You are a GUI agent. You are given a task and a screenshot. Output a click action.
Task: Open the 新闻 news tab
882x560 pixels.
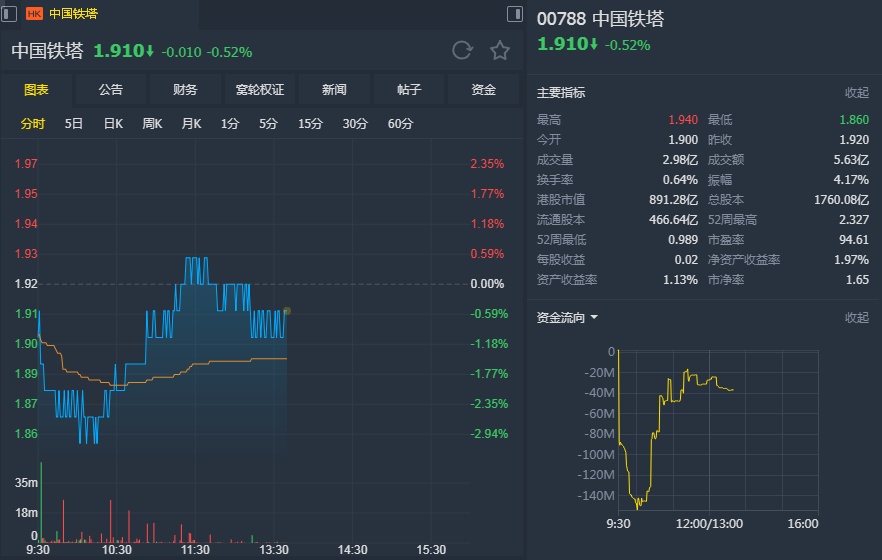pyautogui.click(x=334, y=90)
